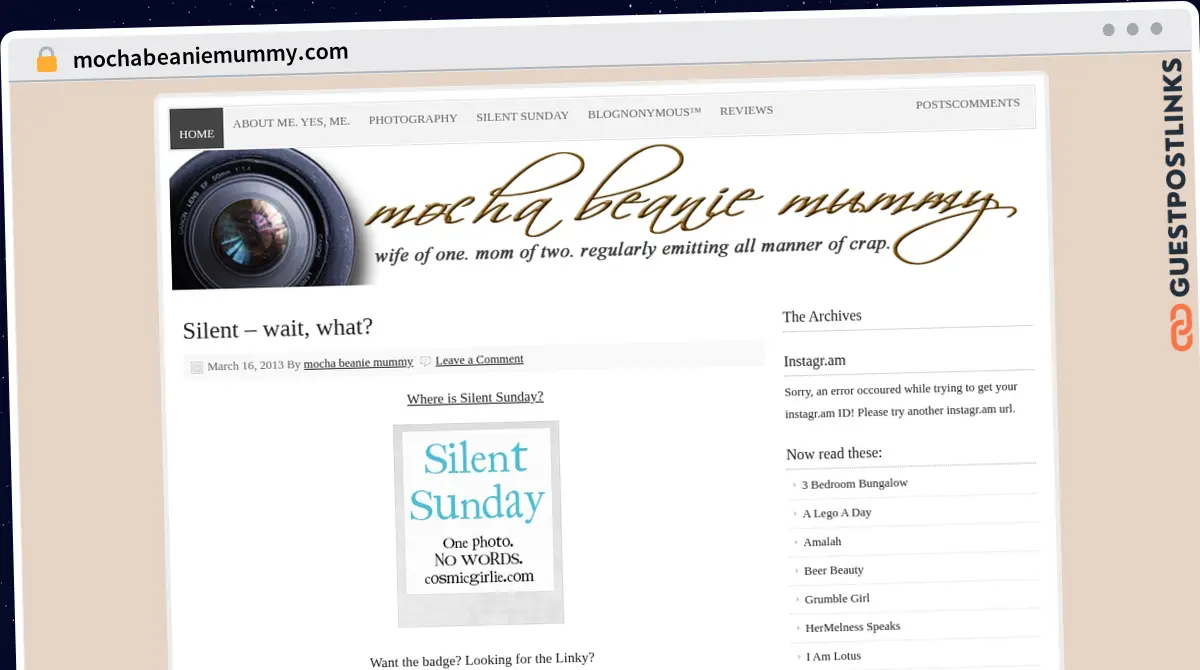The height and width of the screenshot is (670, 1200).
Task: Open the post title "Silent – wait, what?"
Action: pyautogui.click(x=278, y=328)
